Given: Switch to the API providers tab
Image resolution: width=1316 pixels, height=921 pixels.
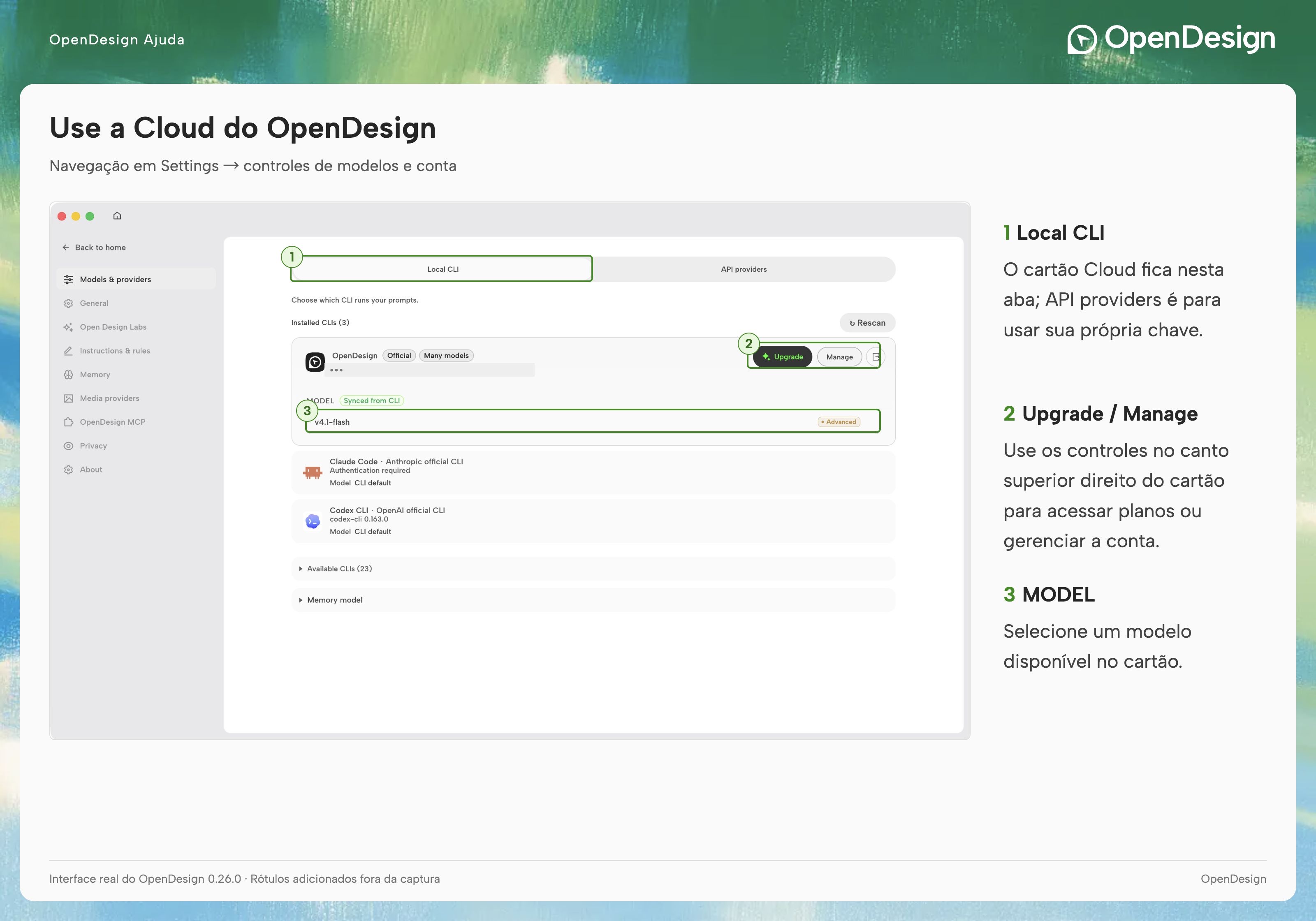Looking at the screenshot, I should pyautogui.click(x=744, y=269).
